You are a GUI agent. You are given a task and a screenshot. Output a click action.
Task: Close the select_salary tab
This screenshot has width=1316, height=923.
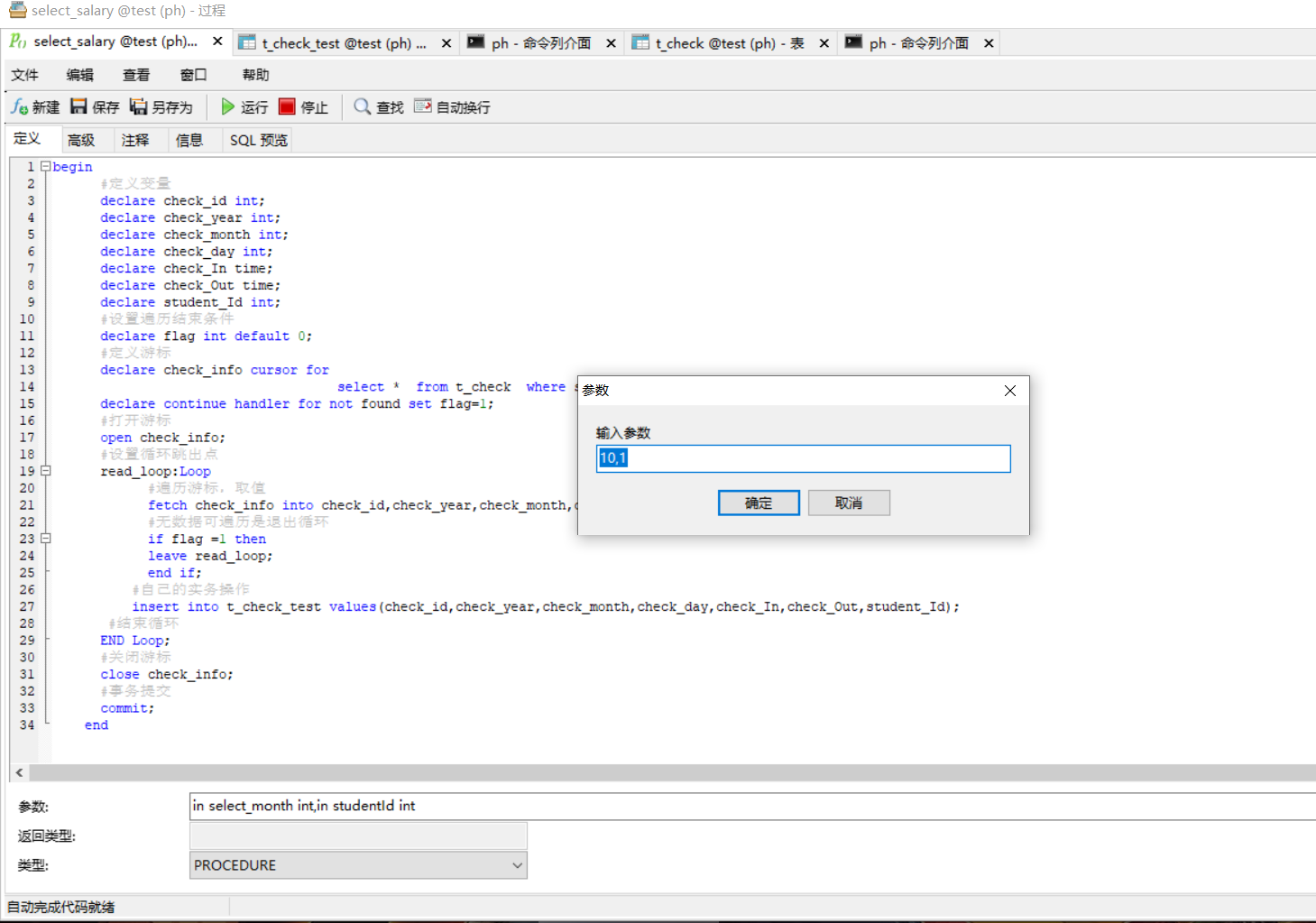(217, 42)
